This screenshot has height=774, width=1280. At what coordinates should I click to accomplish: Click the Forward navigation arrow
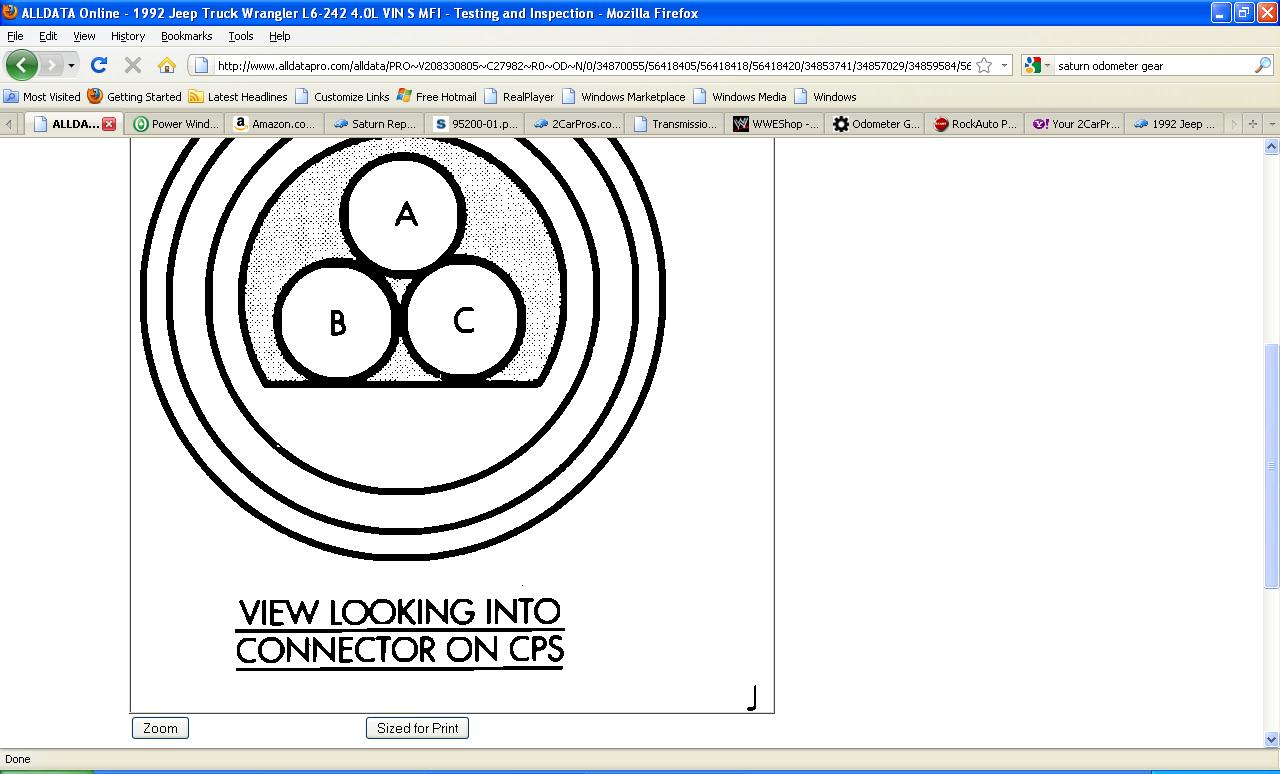(x=51, y=65)
